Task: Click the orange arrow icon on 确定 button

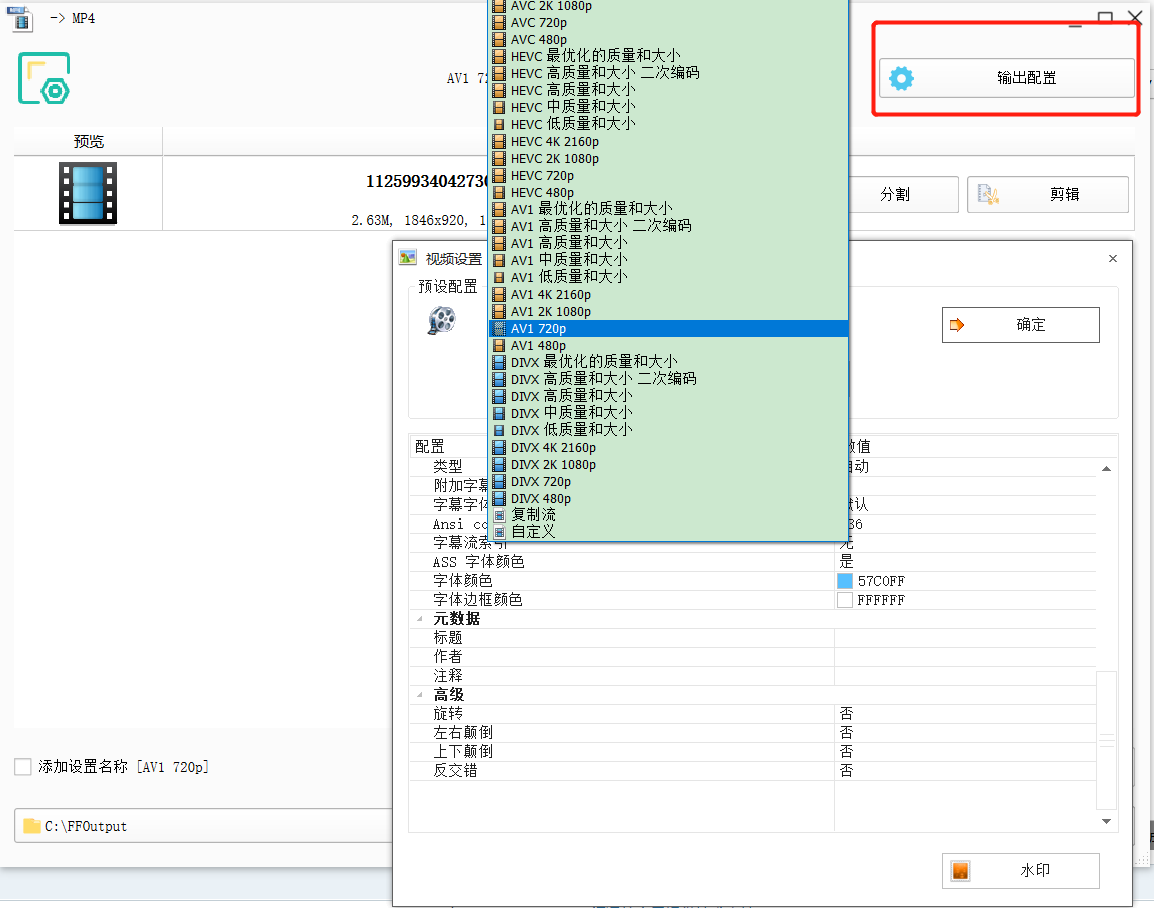Action: click(x=957, y=325)
